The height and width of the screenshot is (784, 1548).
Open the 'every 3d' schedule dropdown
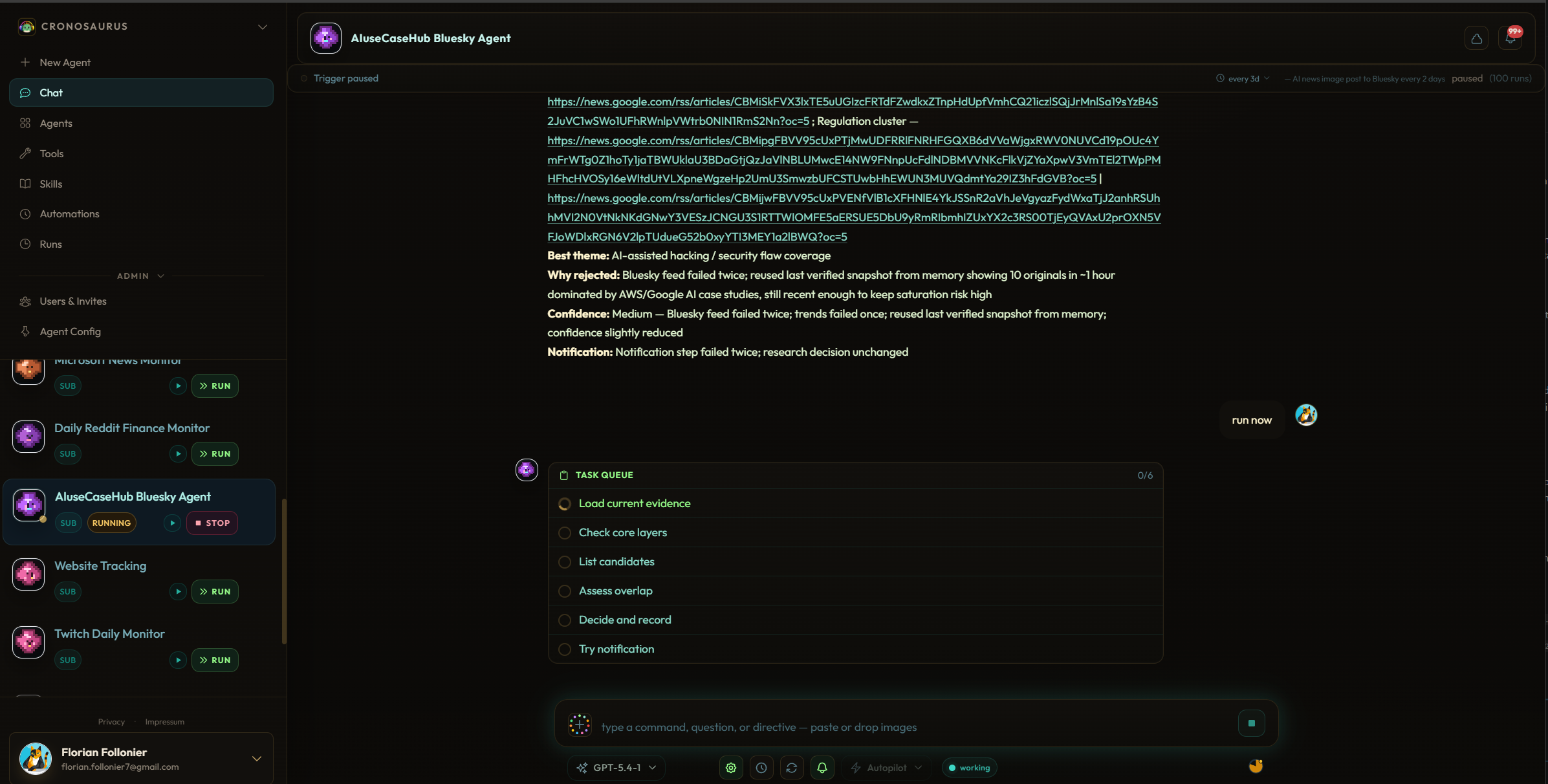[x=1243, y=79]
